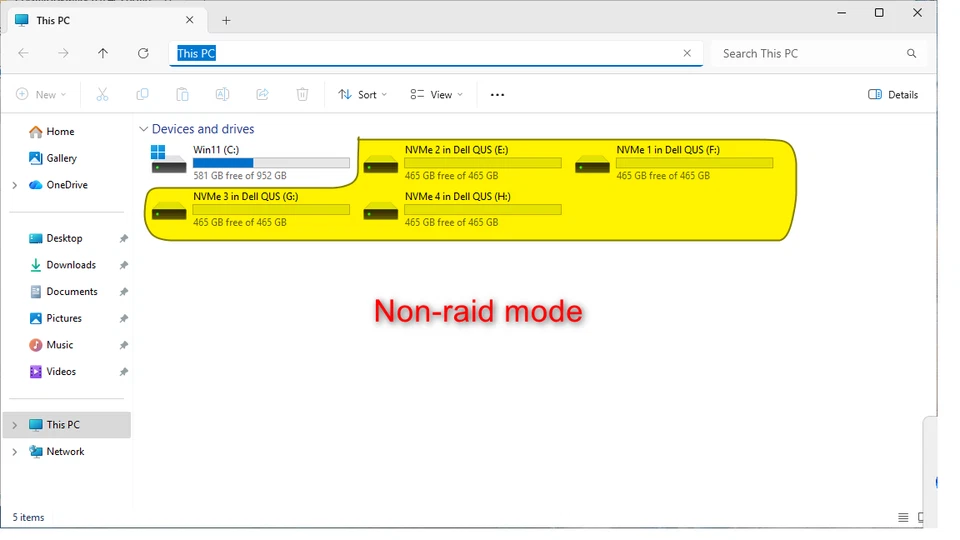This screenshot has width=960, height=540.
Task: Click the Back navigation arrow
Action: click(23, 53)
